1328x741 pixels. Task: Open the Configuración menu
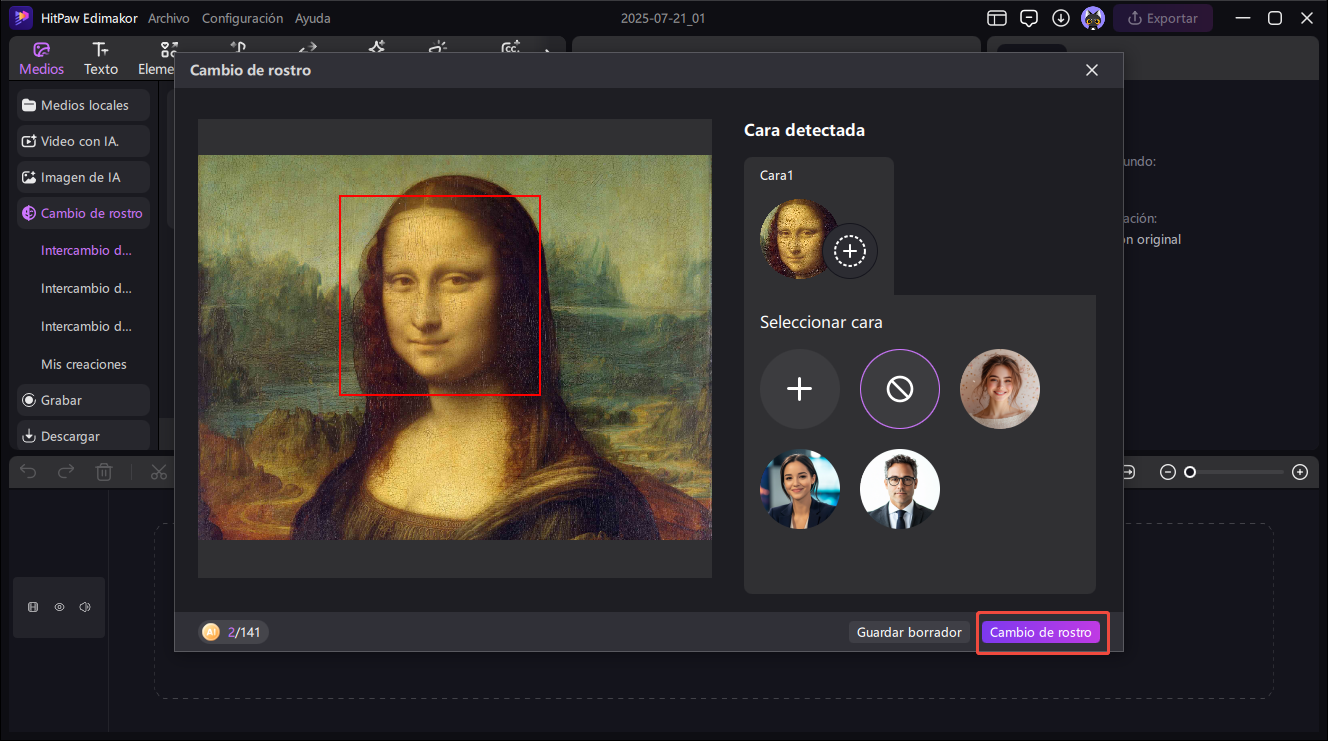(242, 18)
